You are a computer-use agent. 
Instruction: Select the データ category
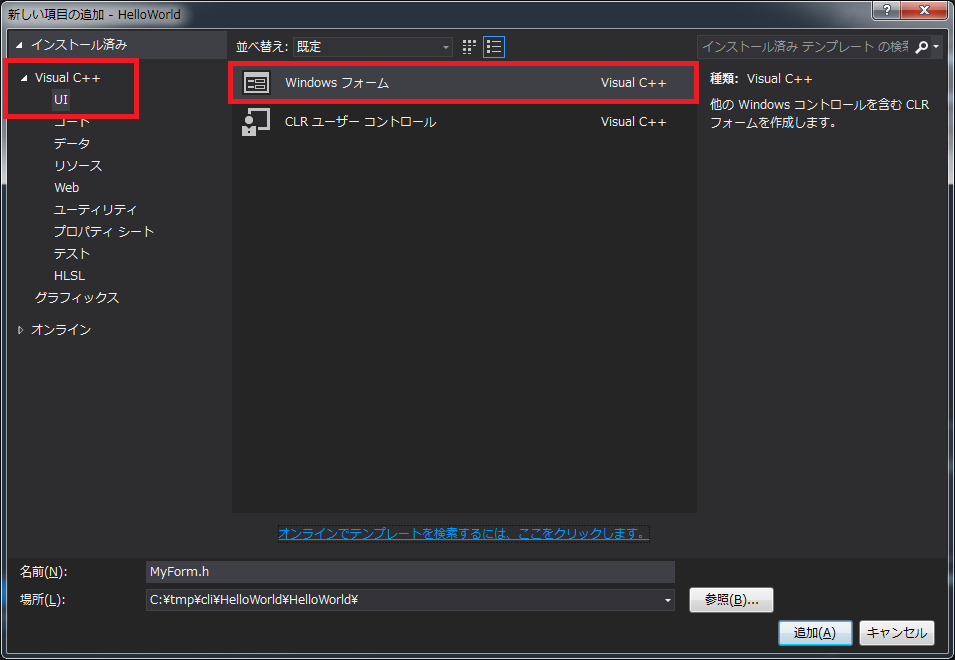[72, 144]
